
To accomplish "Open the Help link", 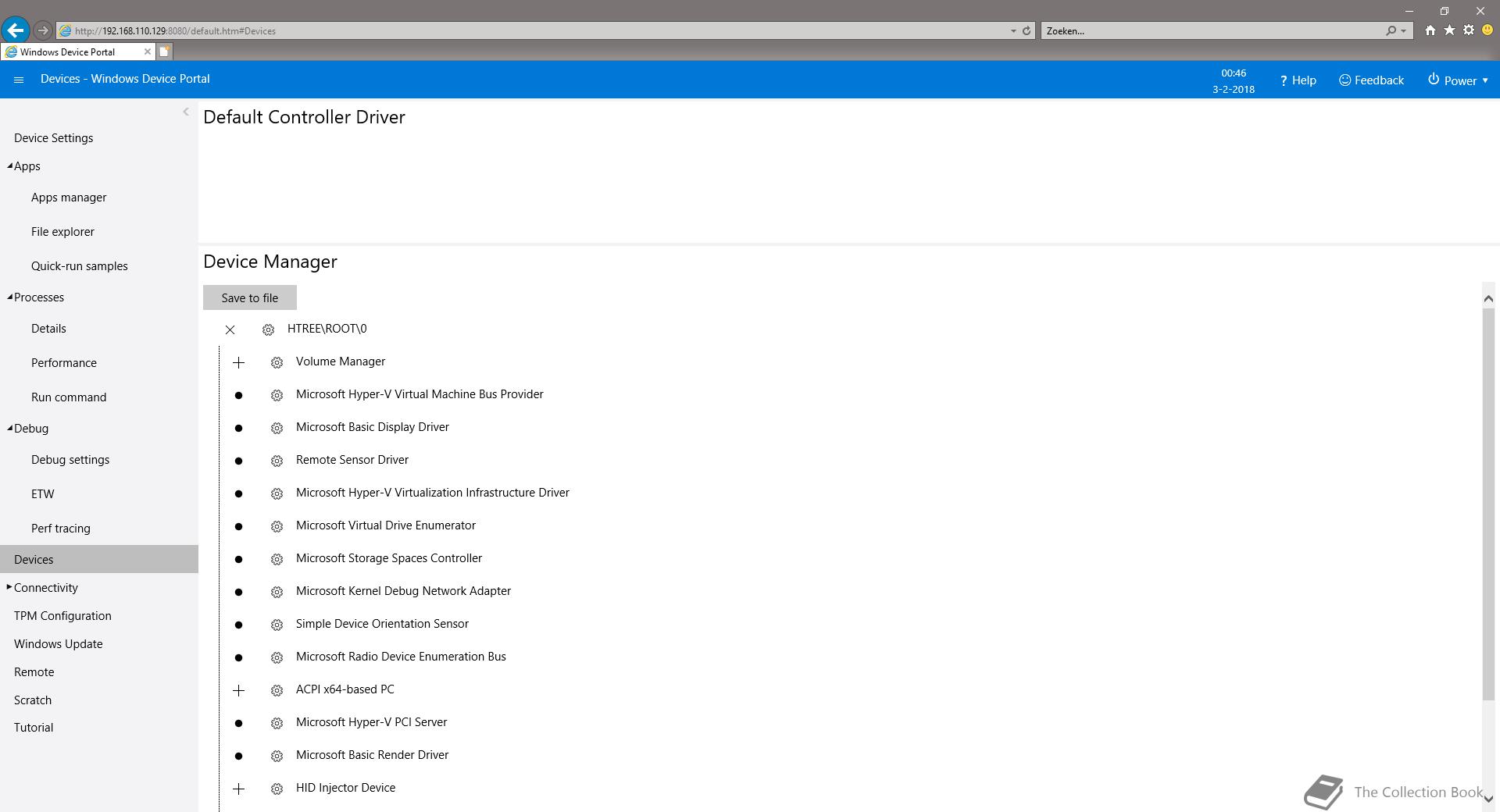I will pos(1298,80).
